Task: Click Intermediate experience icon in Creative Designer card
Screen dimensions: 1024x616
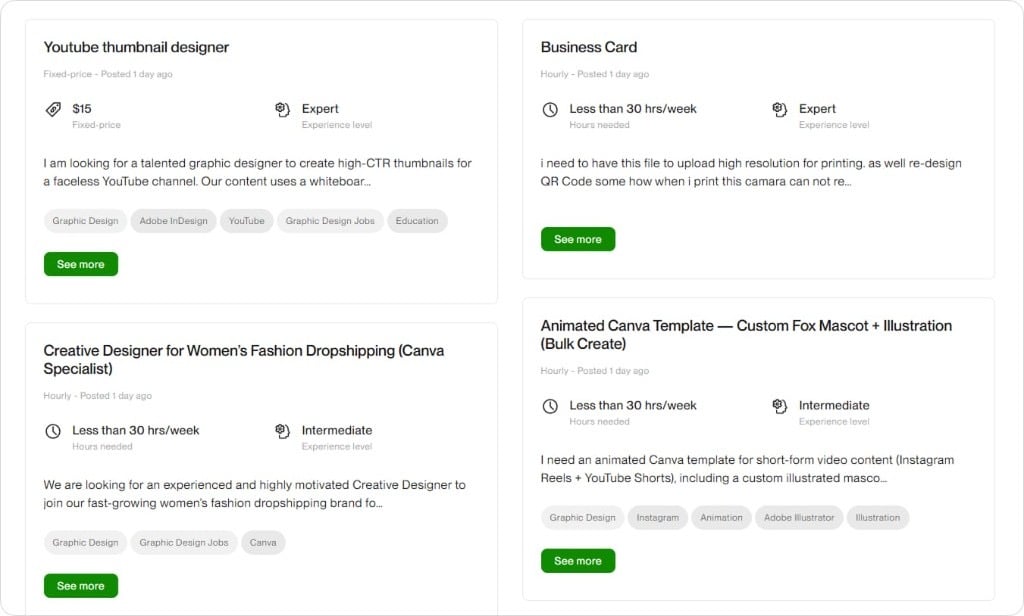Action: [283, 431]
